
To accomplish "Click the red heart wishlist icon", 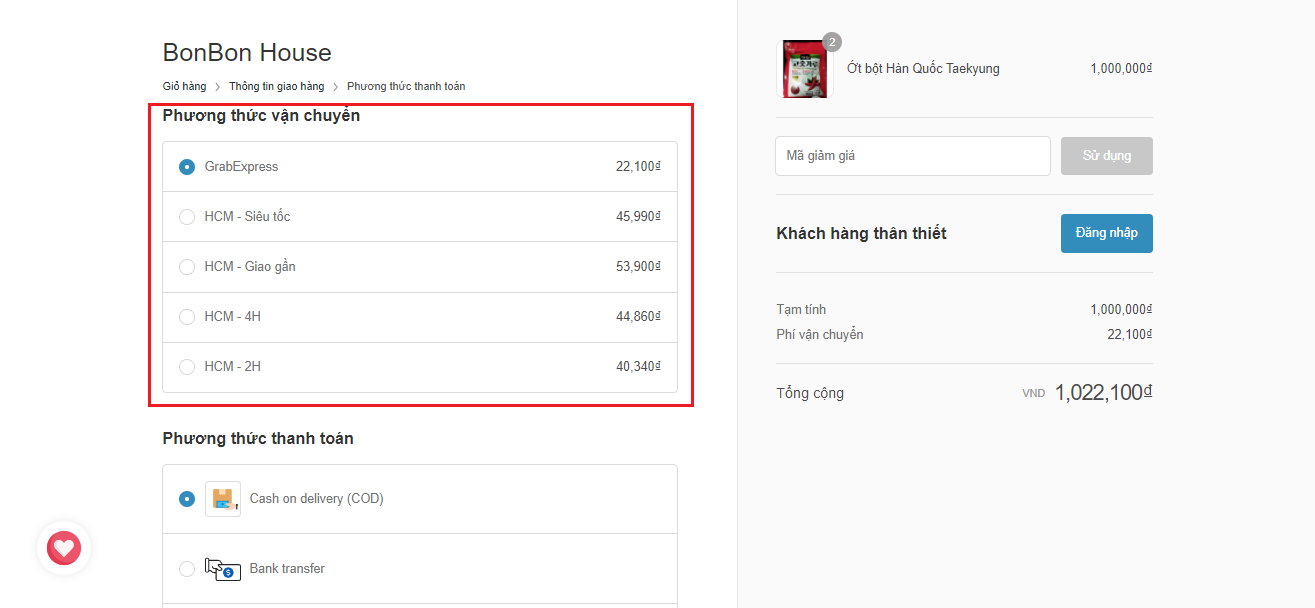I will coord(64,548).
